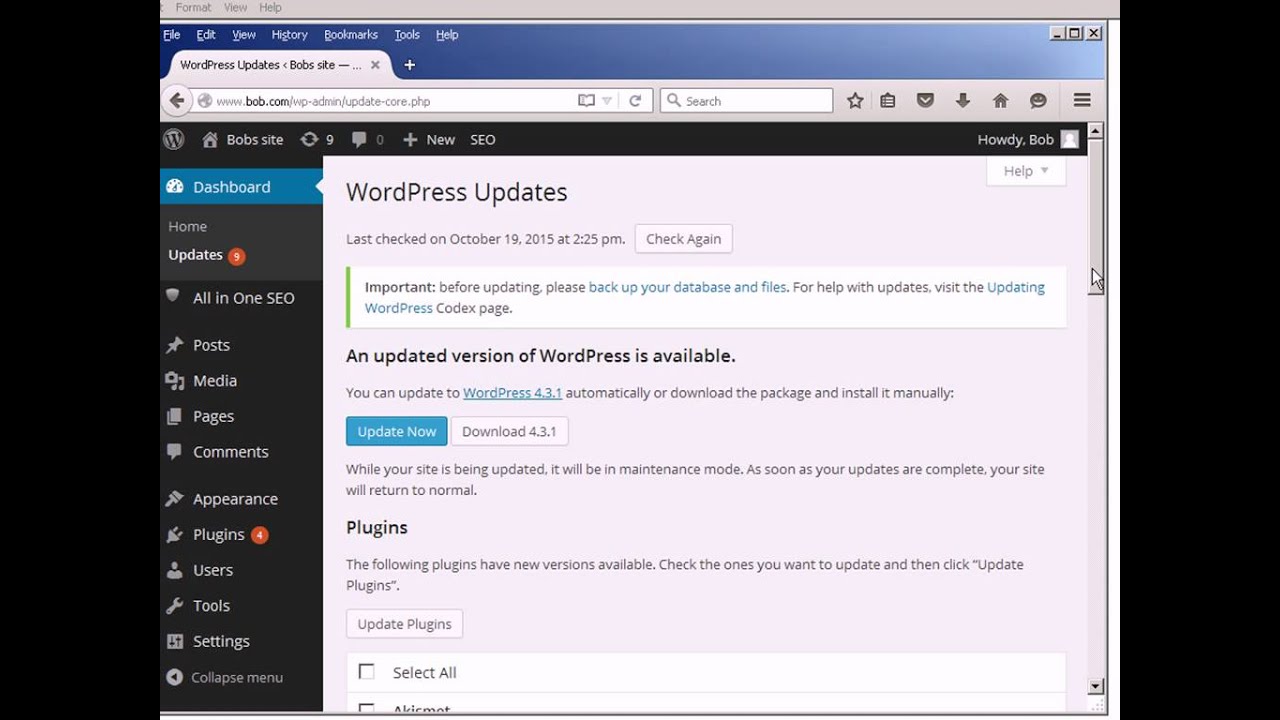Collapse menu using the arrow icon
The height and width of the screenshot is (720, 1280).
[175, 677]
